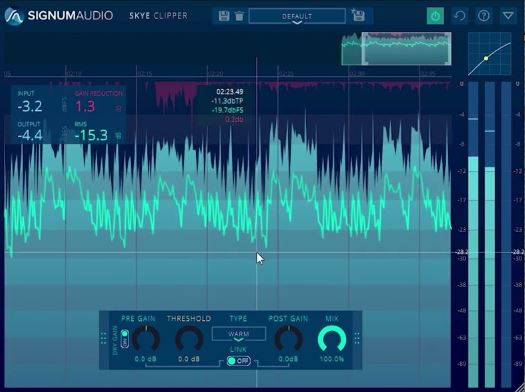The image size is (525, 392).
Task: Click the undo arrow icon
Action: click(460, 16)
